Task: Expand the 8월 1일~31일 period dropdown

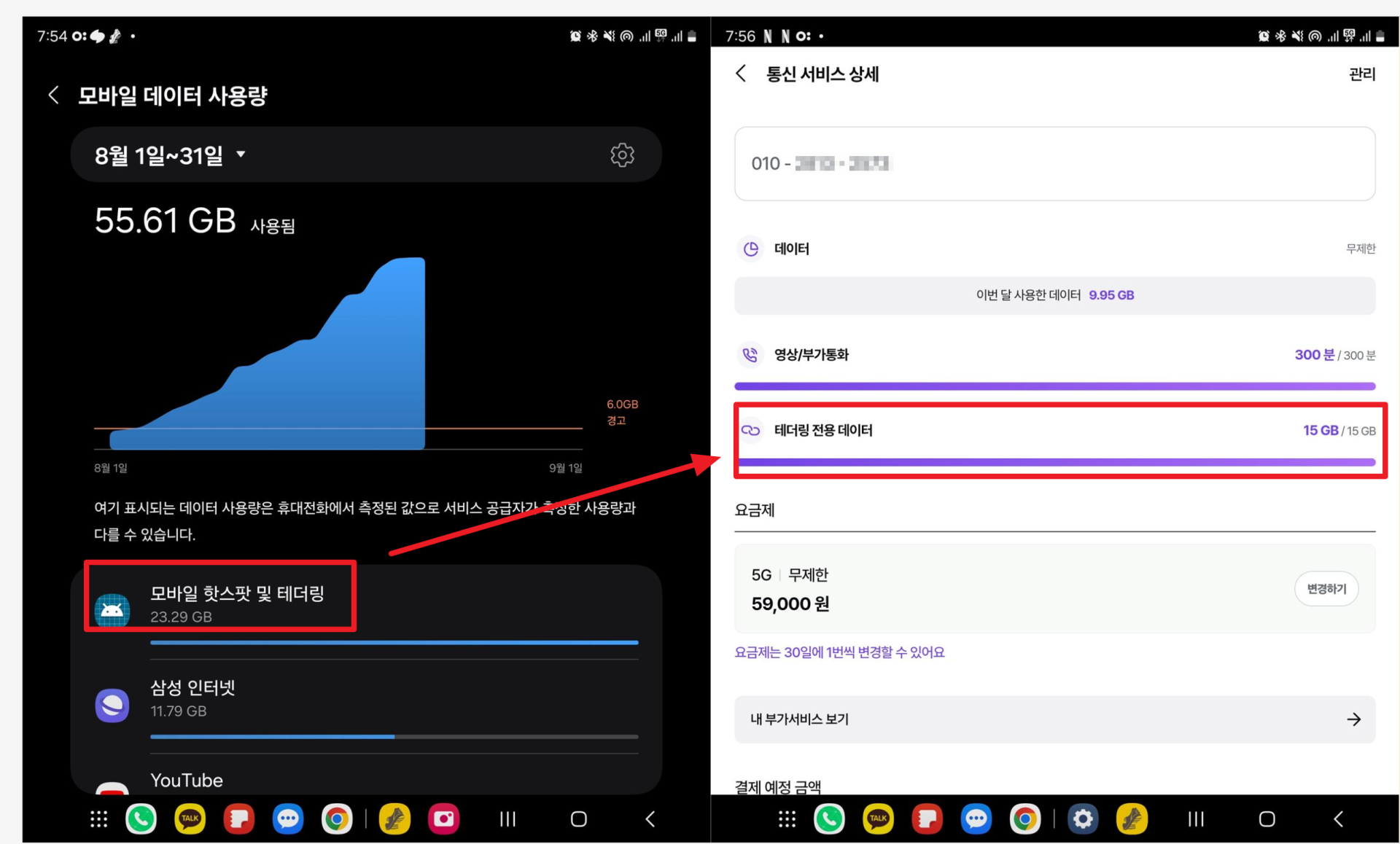Action: [171, 155]
